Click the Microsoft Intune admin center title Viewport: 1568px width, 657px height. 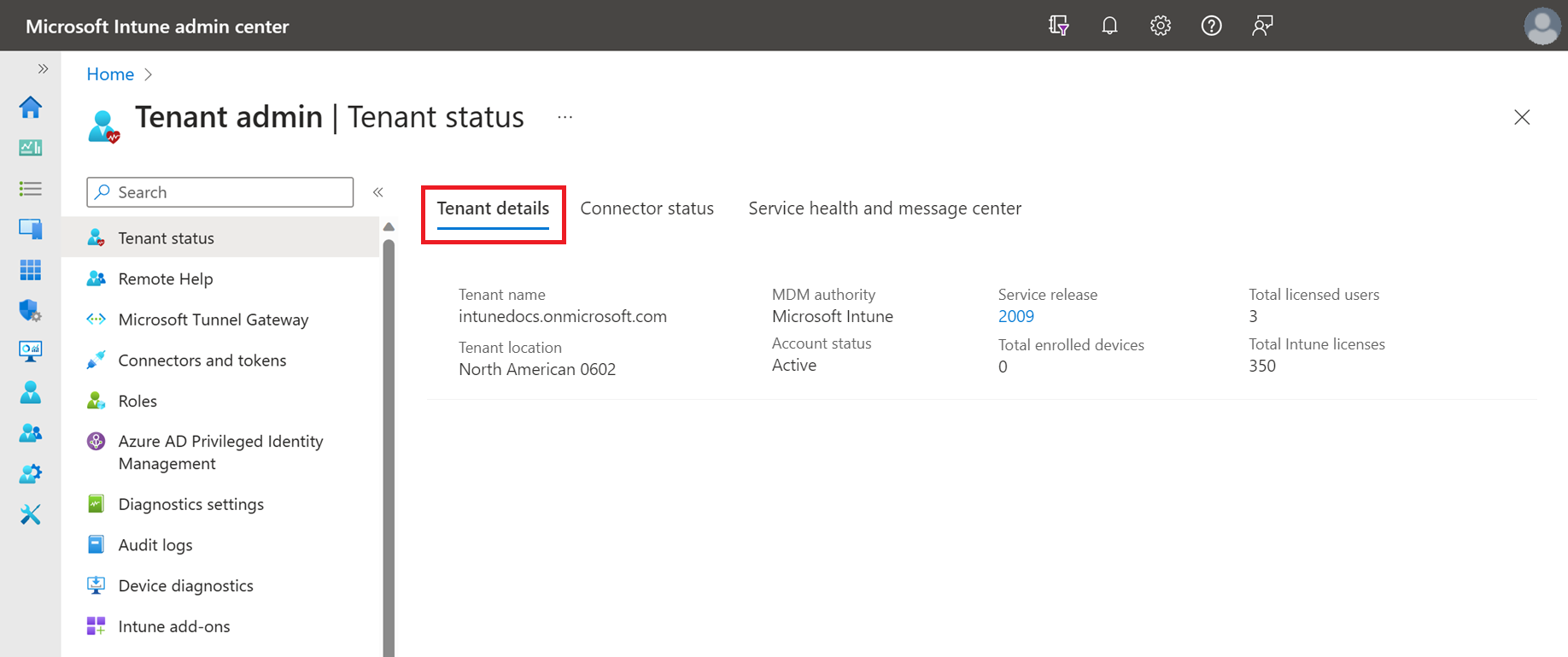[x=157, y=26]
